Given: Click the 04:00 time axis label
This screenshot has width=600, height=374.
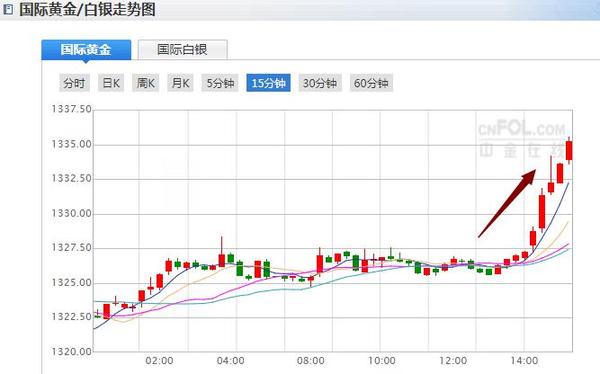Looking at the screenshot, I should 231,361.
